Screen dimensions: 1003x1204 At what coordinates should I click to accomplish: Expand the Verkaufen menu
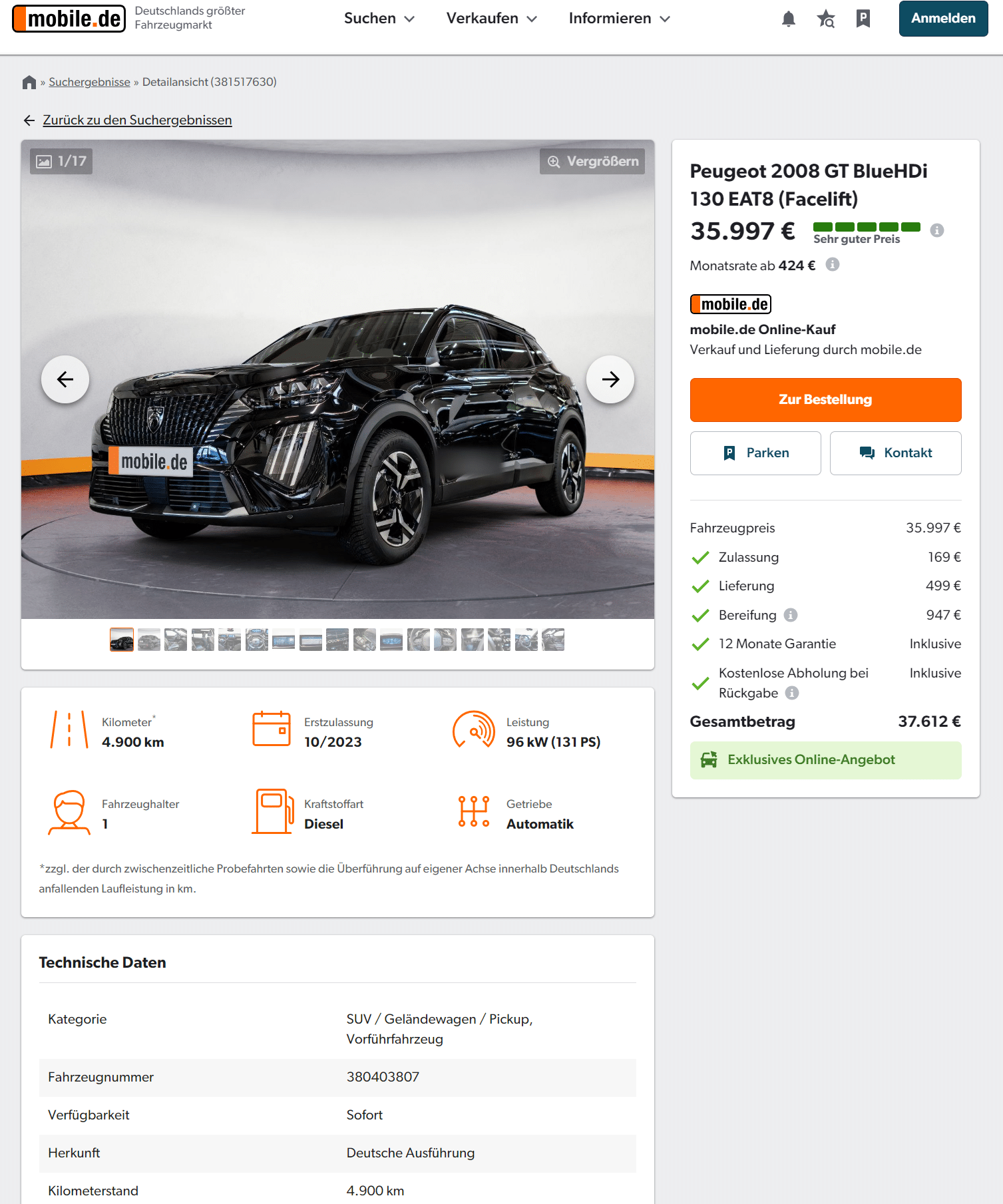(491, 19)
